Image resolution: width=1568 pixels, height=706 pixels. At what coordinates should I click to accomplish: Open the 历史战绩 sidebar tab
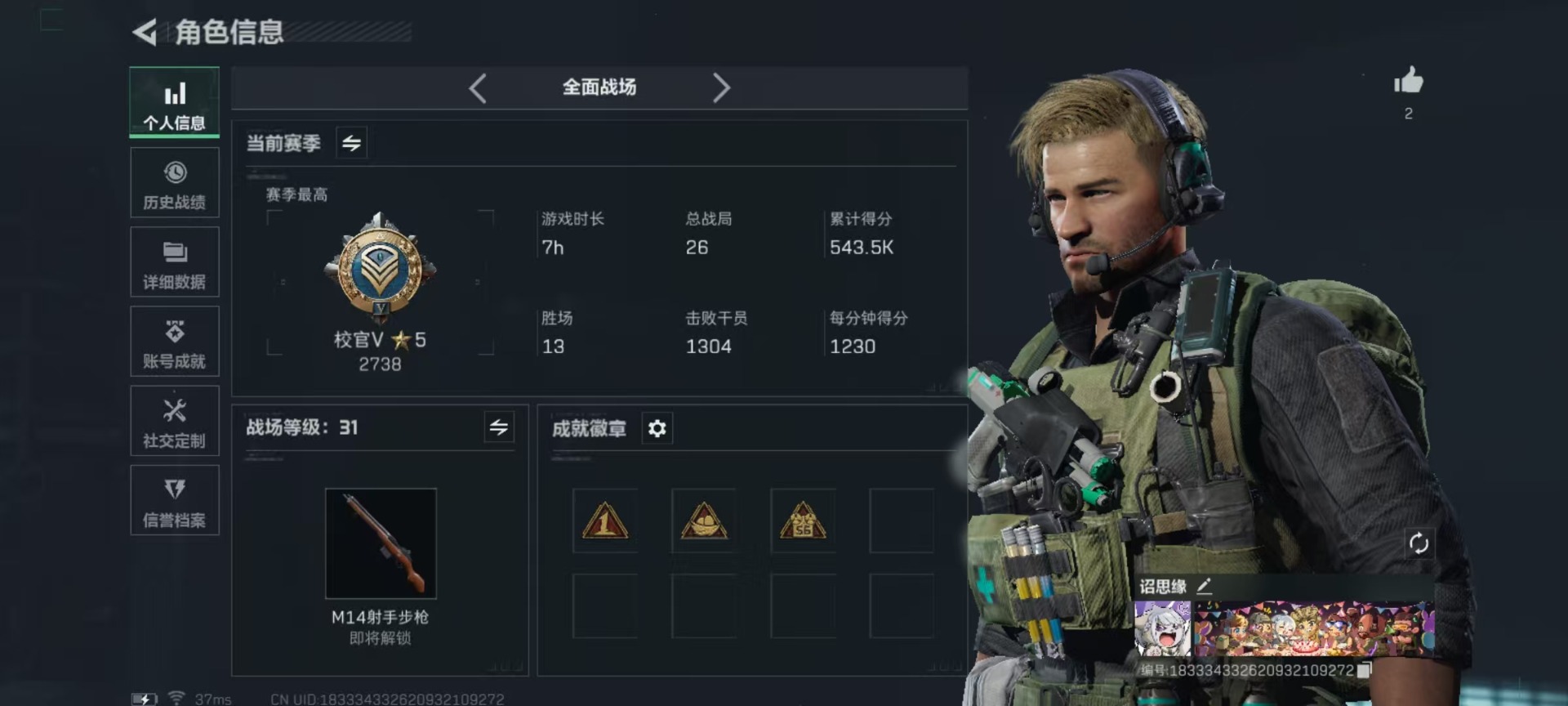174,183
